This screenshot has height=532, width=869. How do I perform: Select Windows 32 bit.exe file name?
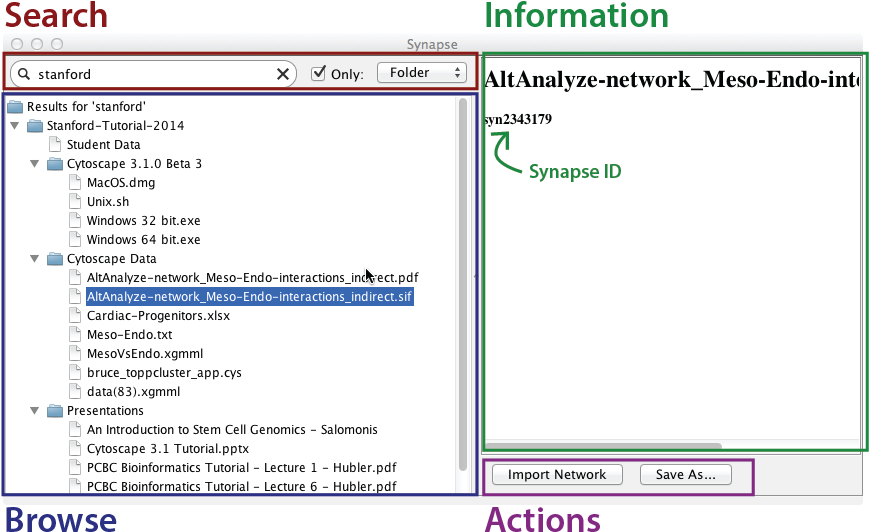point(144,221)
